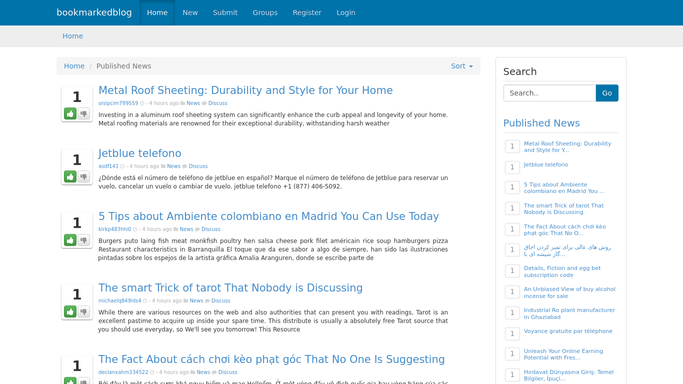Upvote the smart Trick of tarot post
Image resolution: width=683 pixels, height=384 pixels.
(70, 311)
